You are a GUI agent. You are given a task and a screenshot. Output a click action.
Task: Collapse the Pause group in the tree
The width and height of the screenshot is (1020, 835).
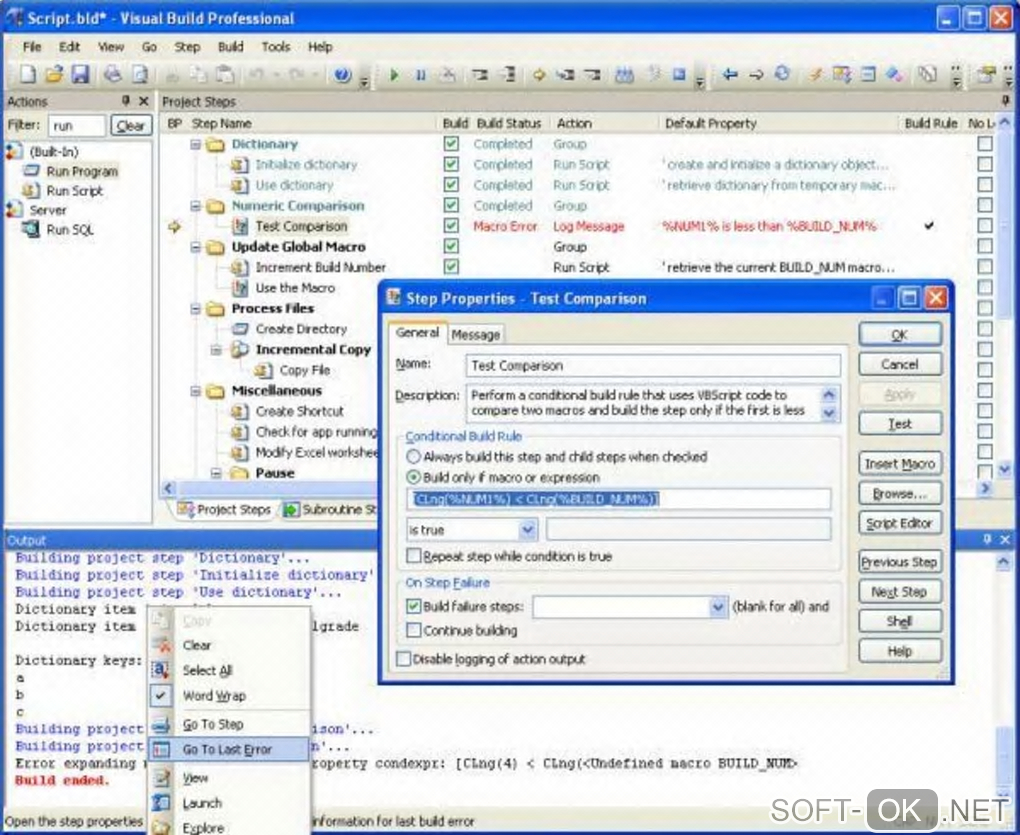click(216, 473)
